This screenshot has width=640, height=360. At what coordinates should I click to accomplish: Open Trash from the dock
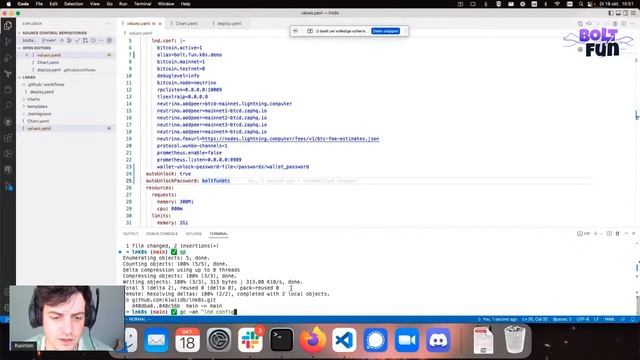coord(514,340)
